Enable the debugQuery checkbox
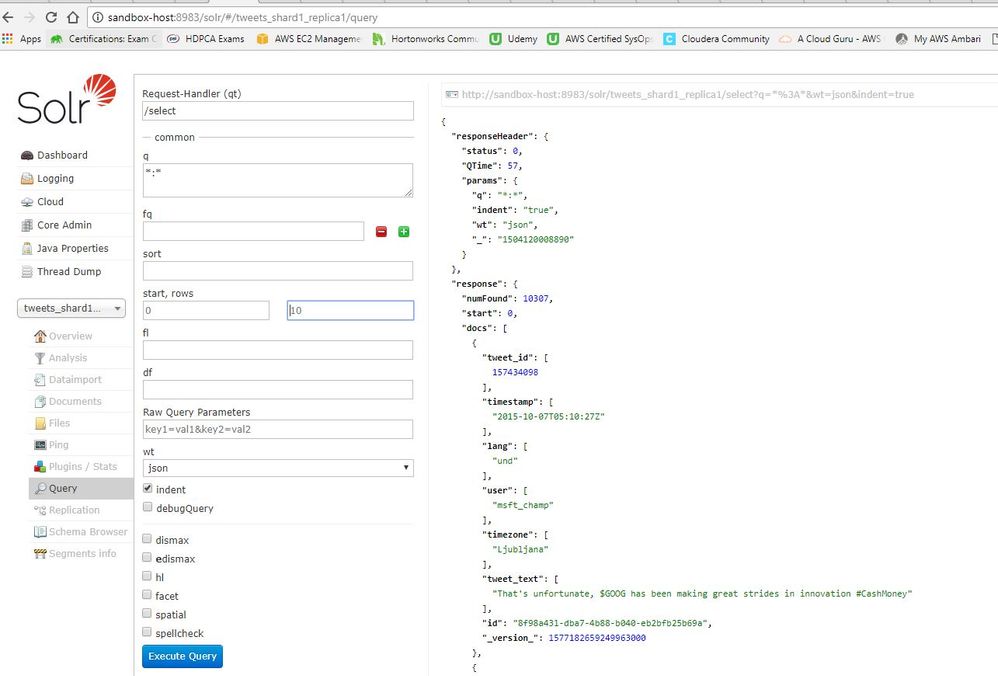The image size is (998, 676). (x=147, y=506)
